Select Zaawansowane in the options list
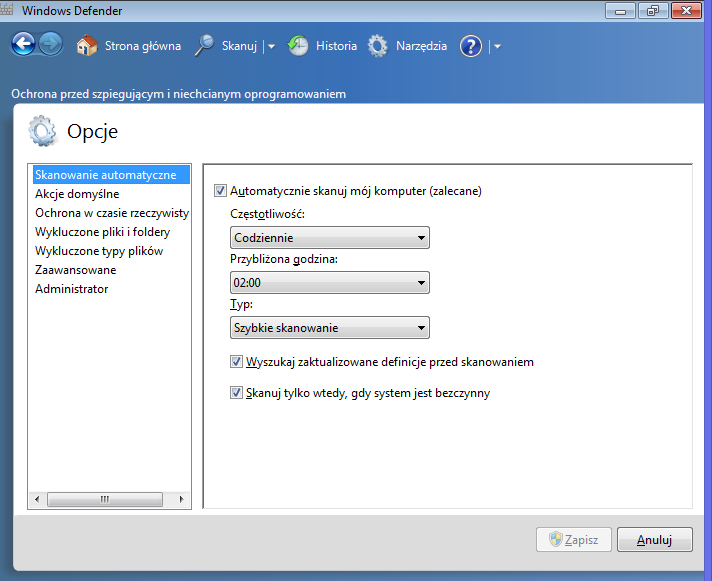This screenshot has height=581, width=712. 75,270
